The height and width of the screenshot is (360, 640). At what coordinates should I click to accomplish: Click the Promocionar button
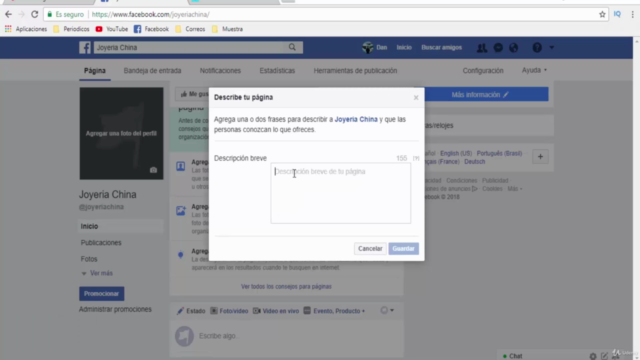[102, 293]
